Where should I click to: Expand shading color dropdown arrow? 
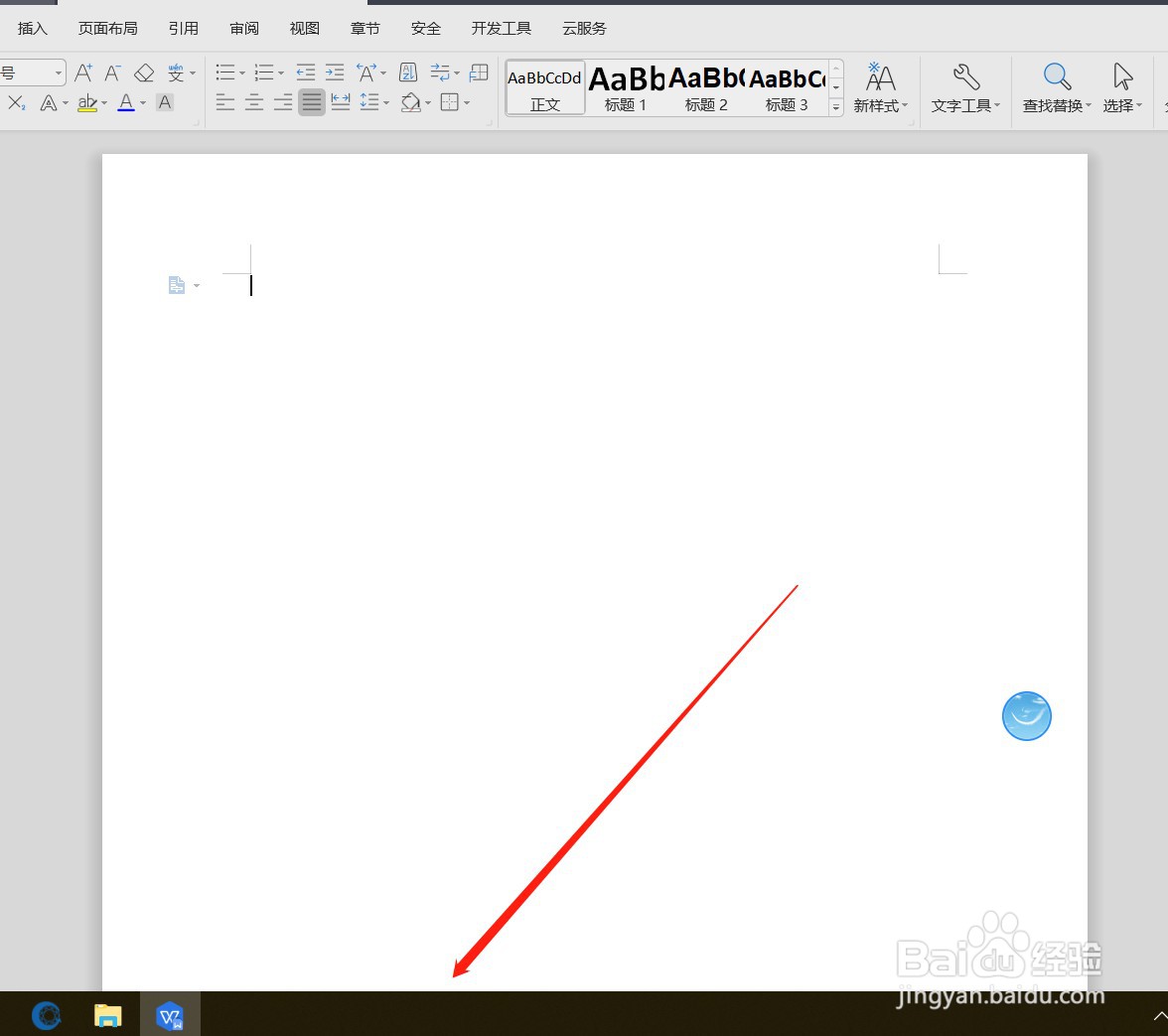point(428,102)
